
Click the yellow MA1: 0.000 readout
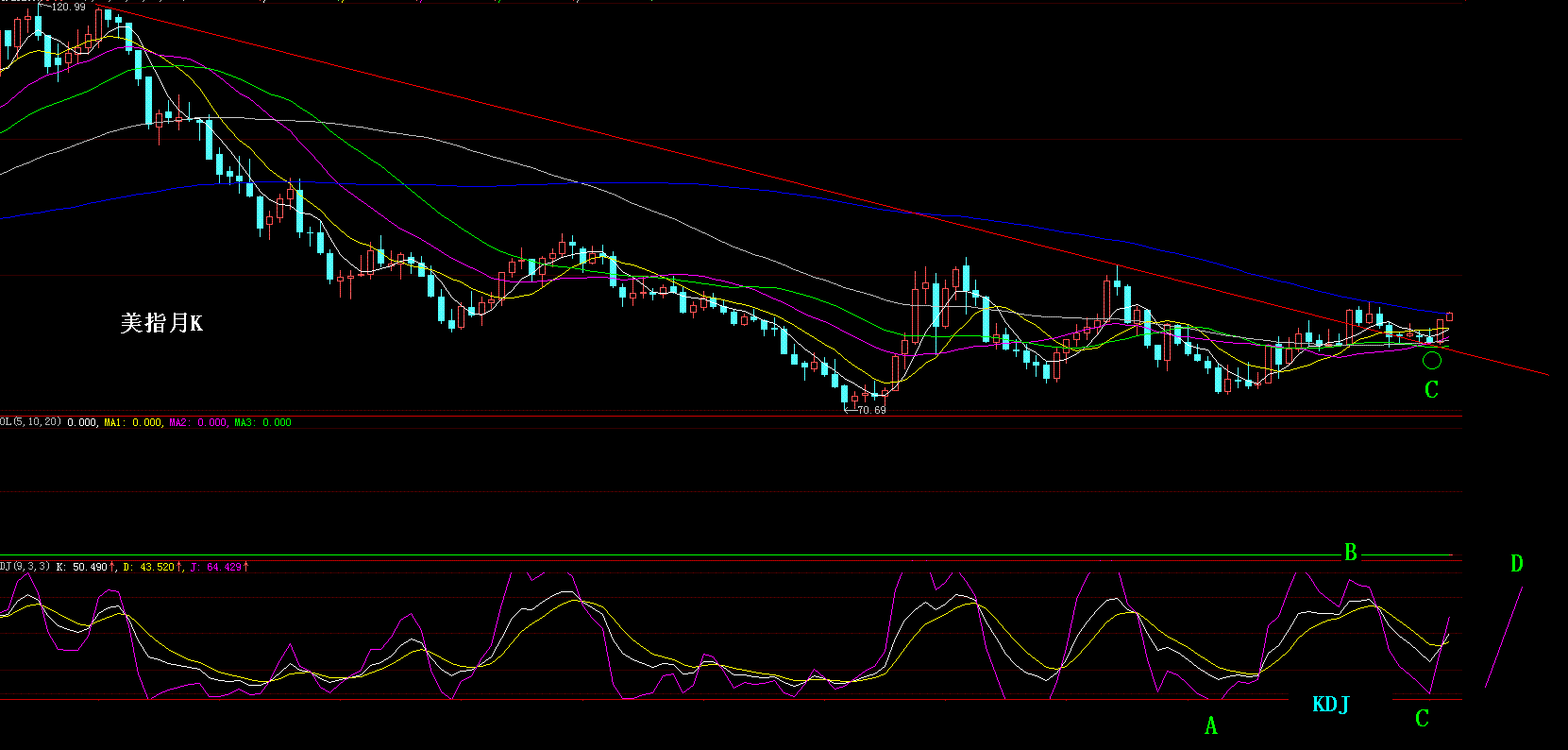(133, 422)
